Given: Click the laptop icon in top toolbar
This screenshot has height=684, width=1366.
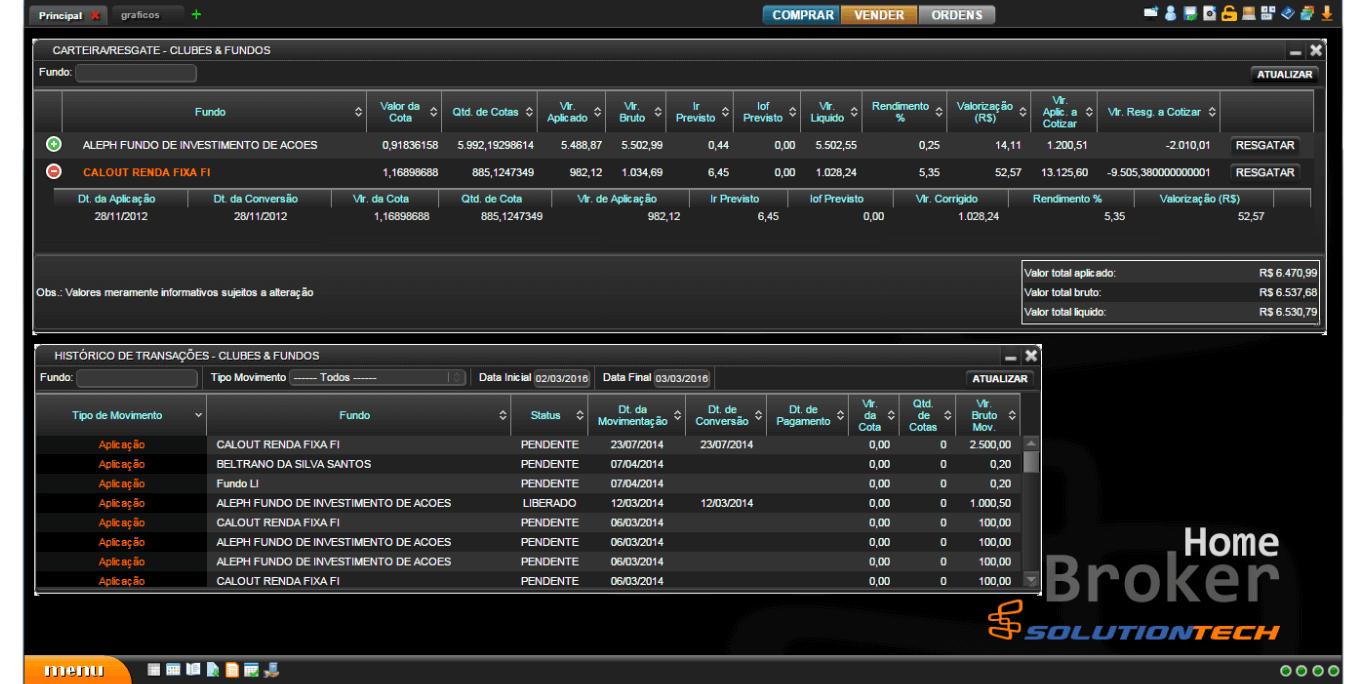Looking at the screenshot, I should (1248, 14).
